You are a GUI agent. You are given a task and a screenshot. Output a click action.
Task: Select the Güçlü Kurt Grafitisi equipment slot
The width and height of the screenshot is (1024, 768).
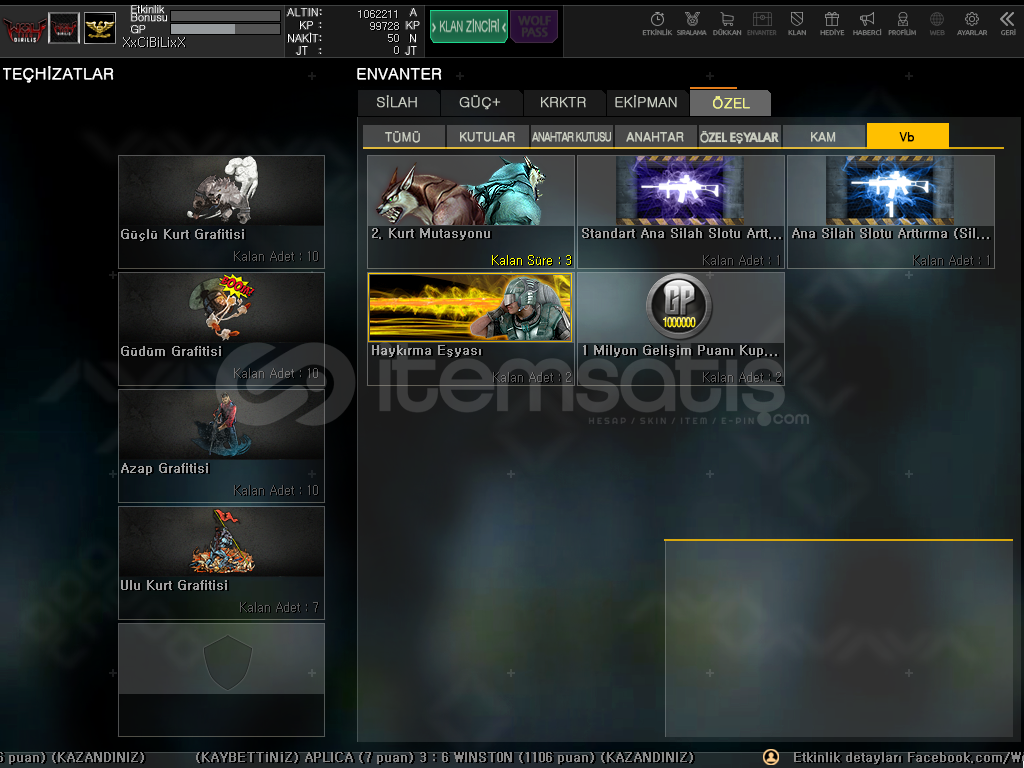221,212
